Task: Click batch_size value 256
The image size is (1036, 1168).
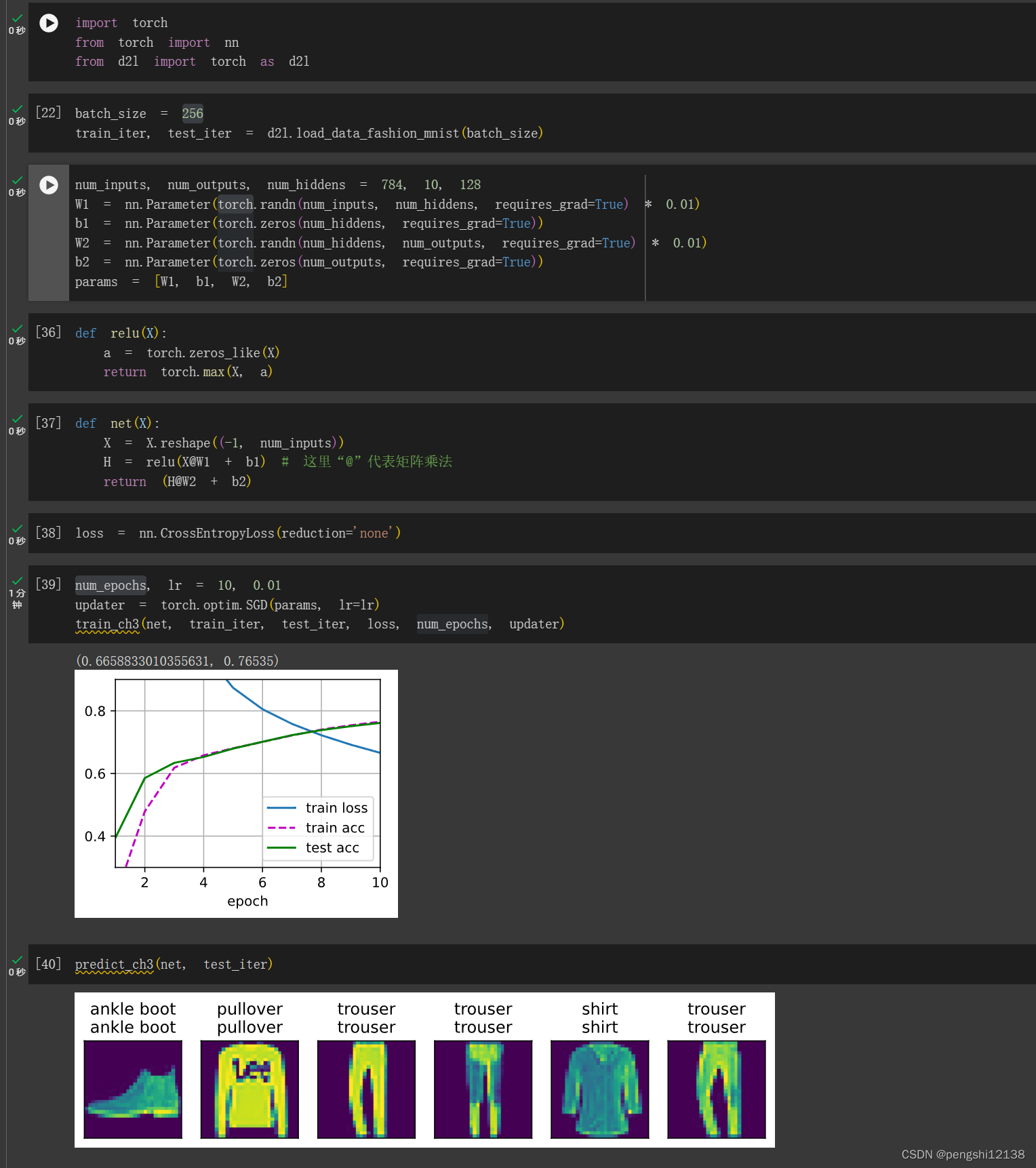Action: [193, 113]
